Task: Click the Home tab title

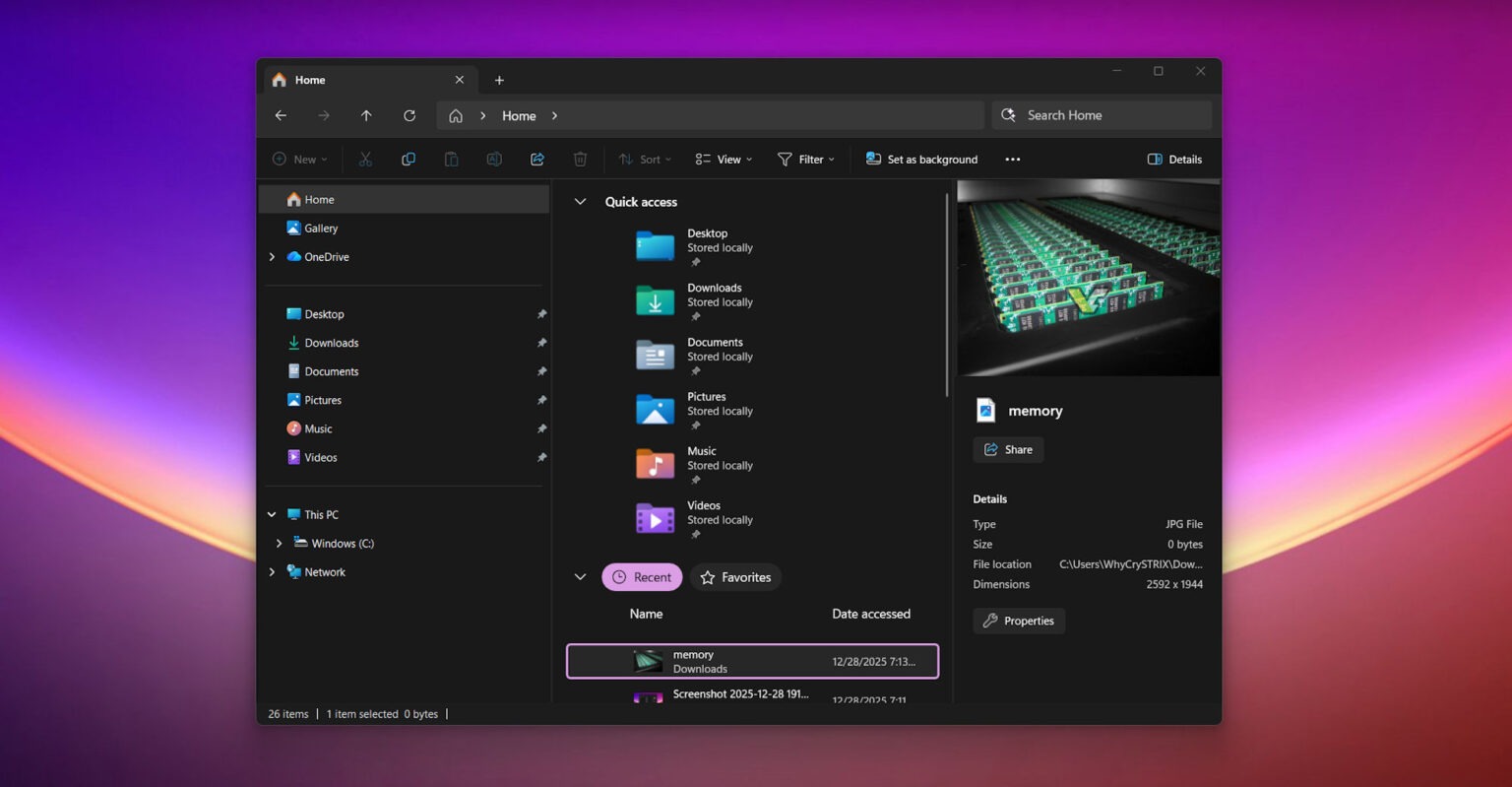Action: click(x=310, y=80)
